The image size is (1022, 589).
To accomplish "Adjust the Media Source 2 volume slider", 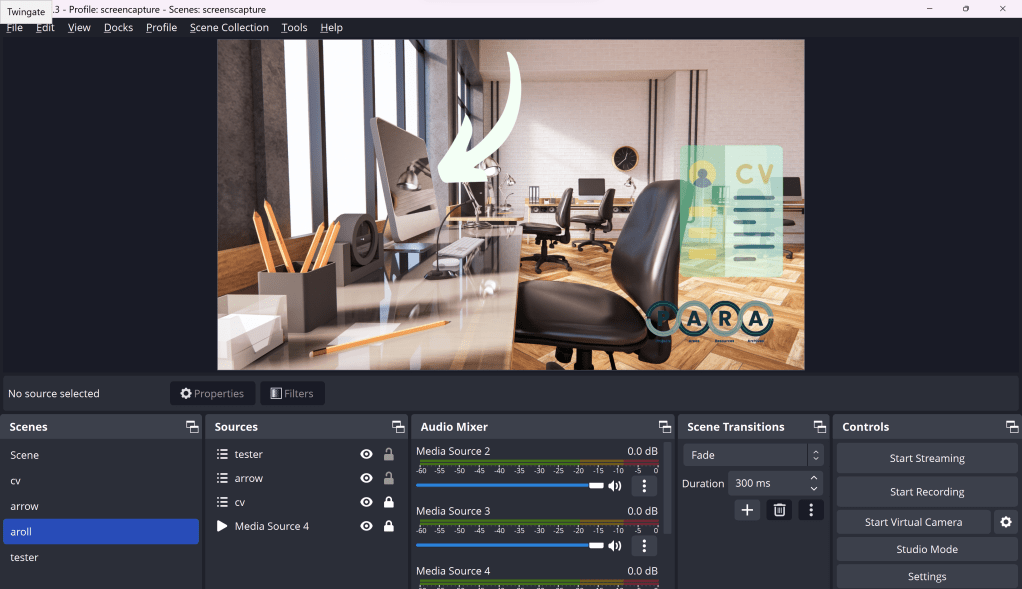I will [510, 485].
